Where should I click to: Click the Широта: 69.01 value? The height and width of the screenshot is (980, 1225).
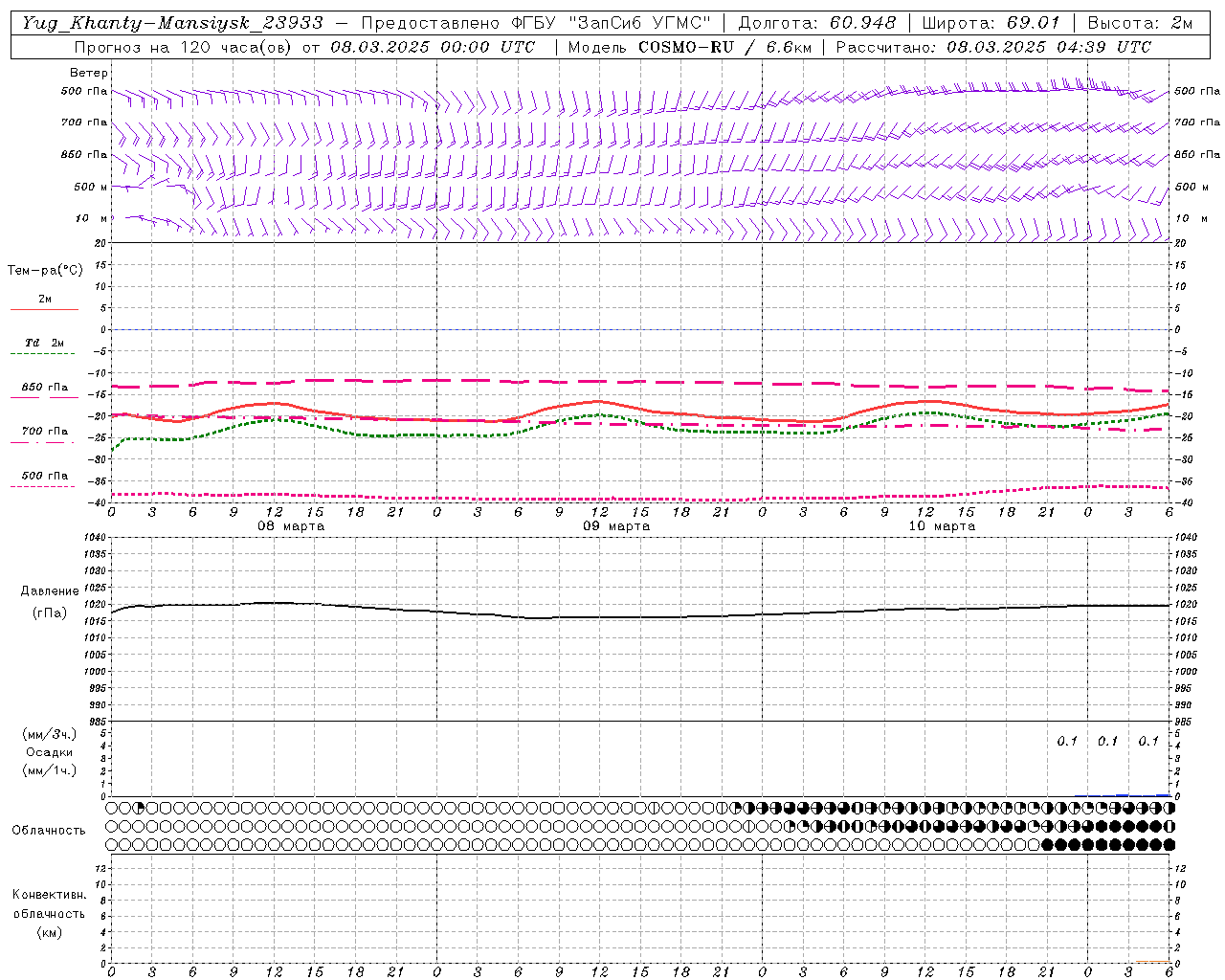point(991,23)
